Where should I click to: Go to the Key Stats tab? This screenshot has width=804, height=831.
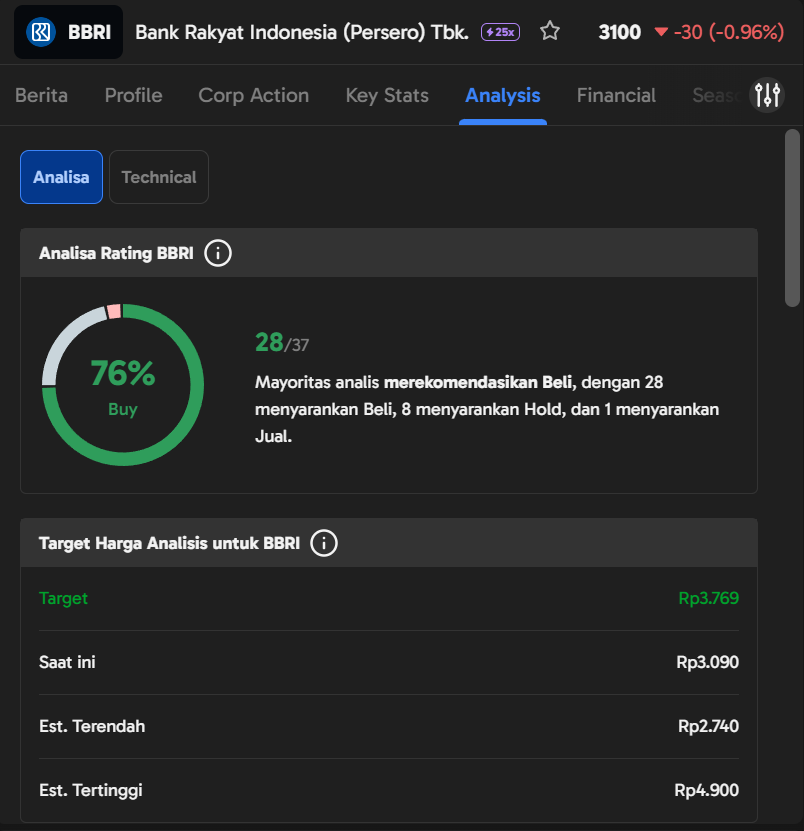[x=387, y=95]
